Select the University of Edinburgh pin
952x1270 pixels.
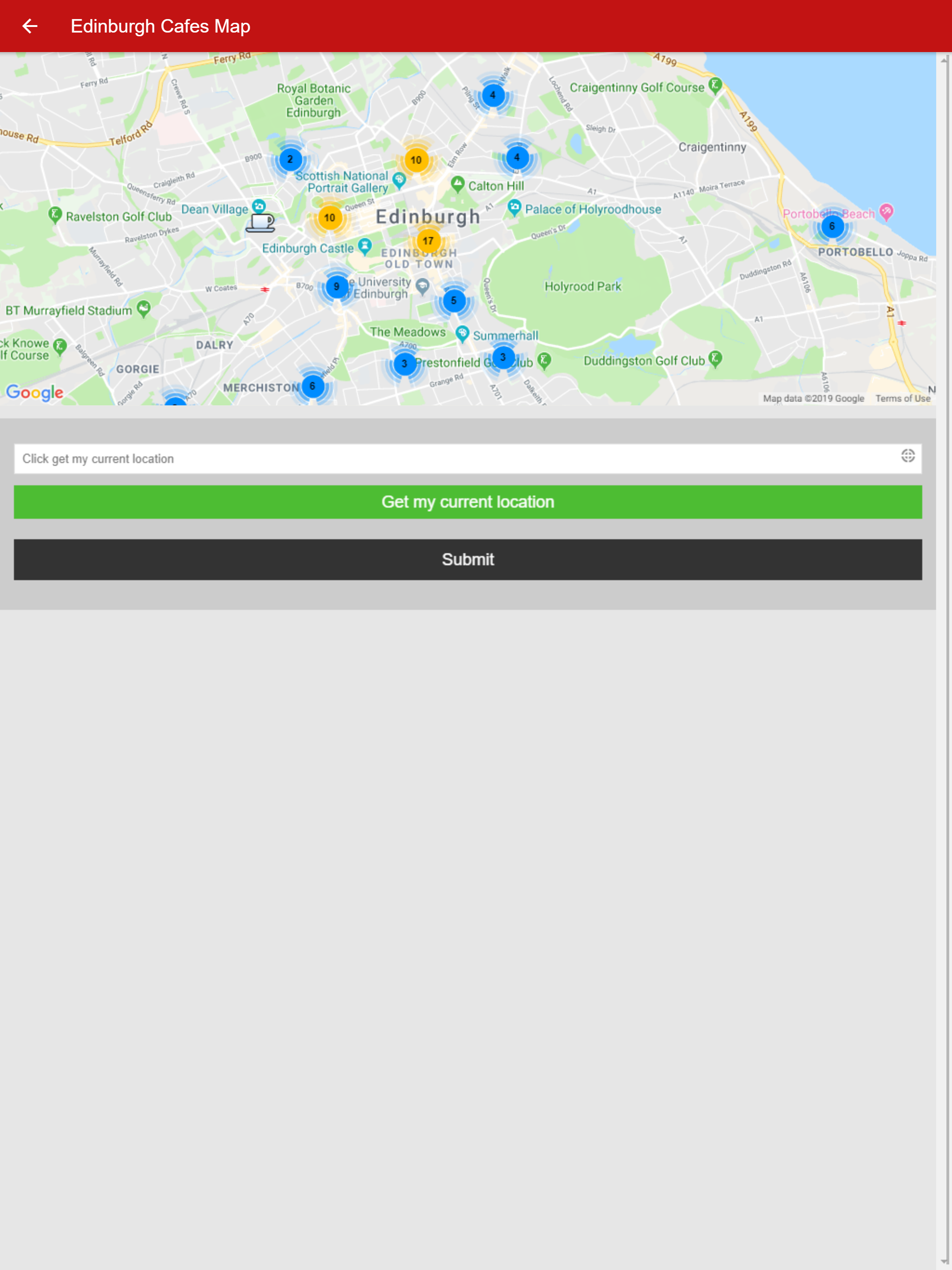(x=423, y=286)
